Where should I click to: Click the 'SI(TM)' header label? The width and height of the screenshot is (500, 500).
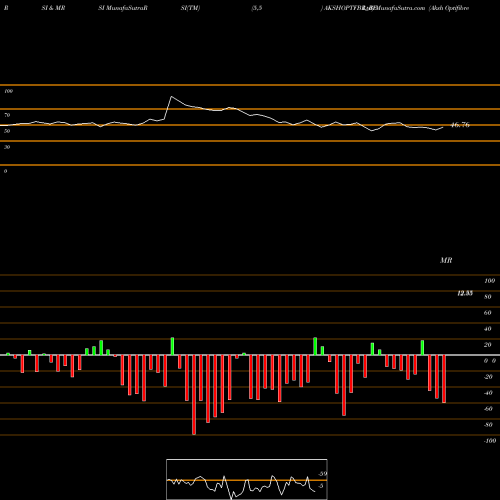point(190,8)
